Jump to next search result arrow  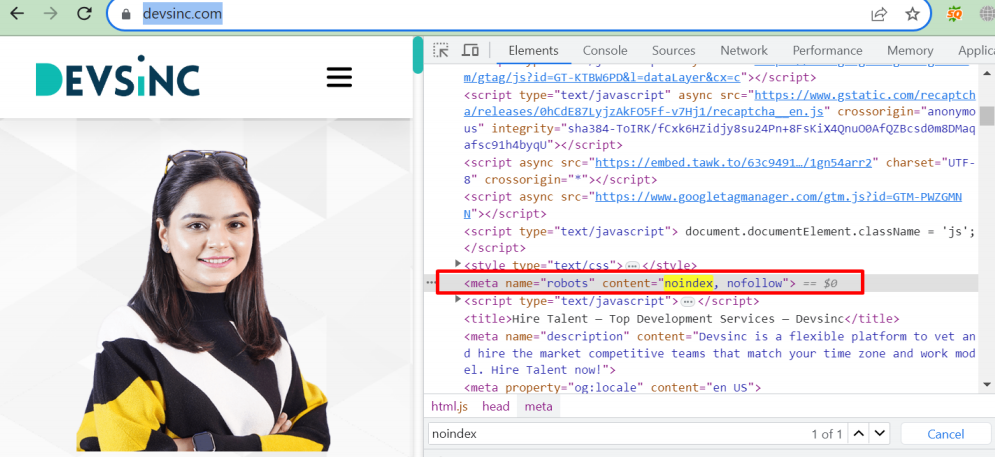[879, 434]
